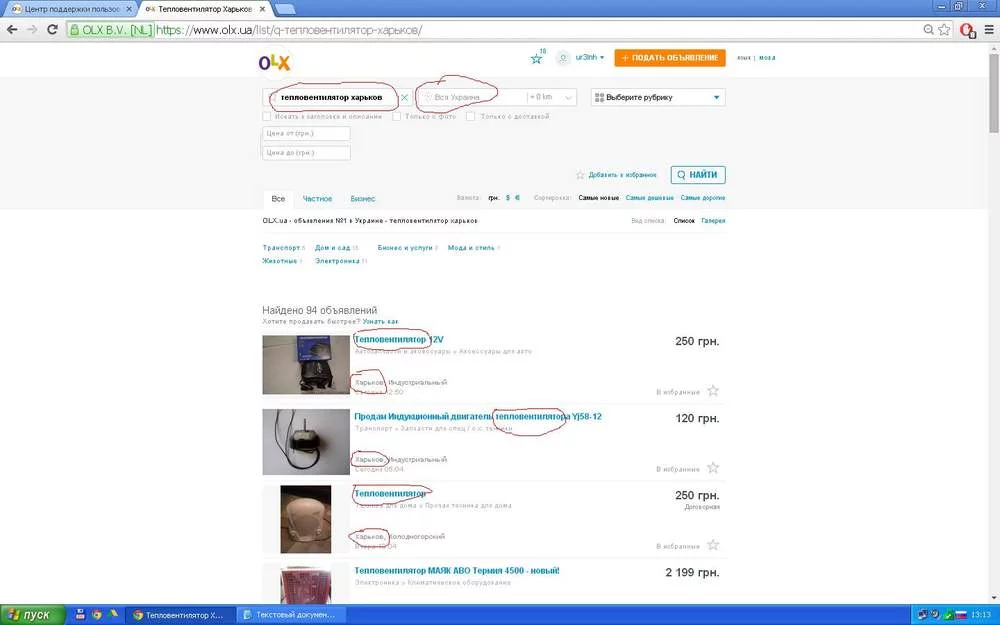Open the zoom magnifier icon in address bar
Image resolution: width=1000 pixels, height=625 pixels.
929,29
